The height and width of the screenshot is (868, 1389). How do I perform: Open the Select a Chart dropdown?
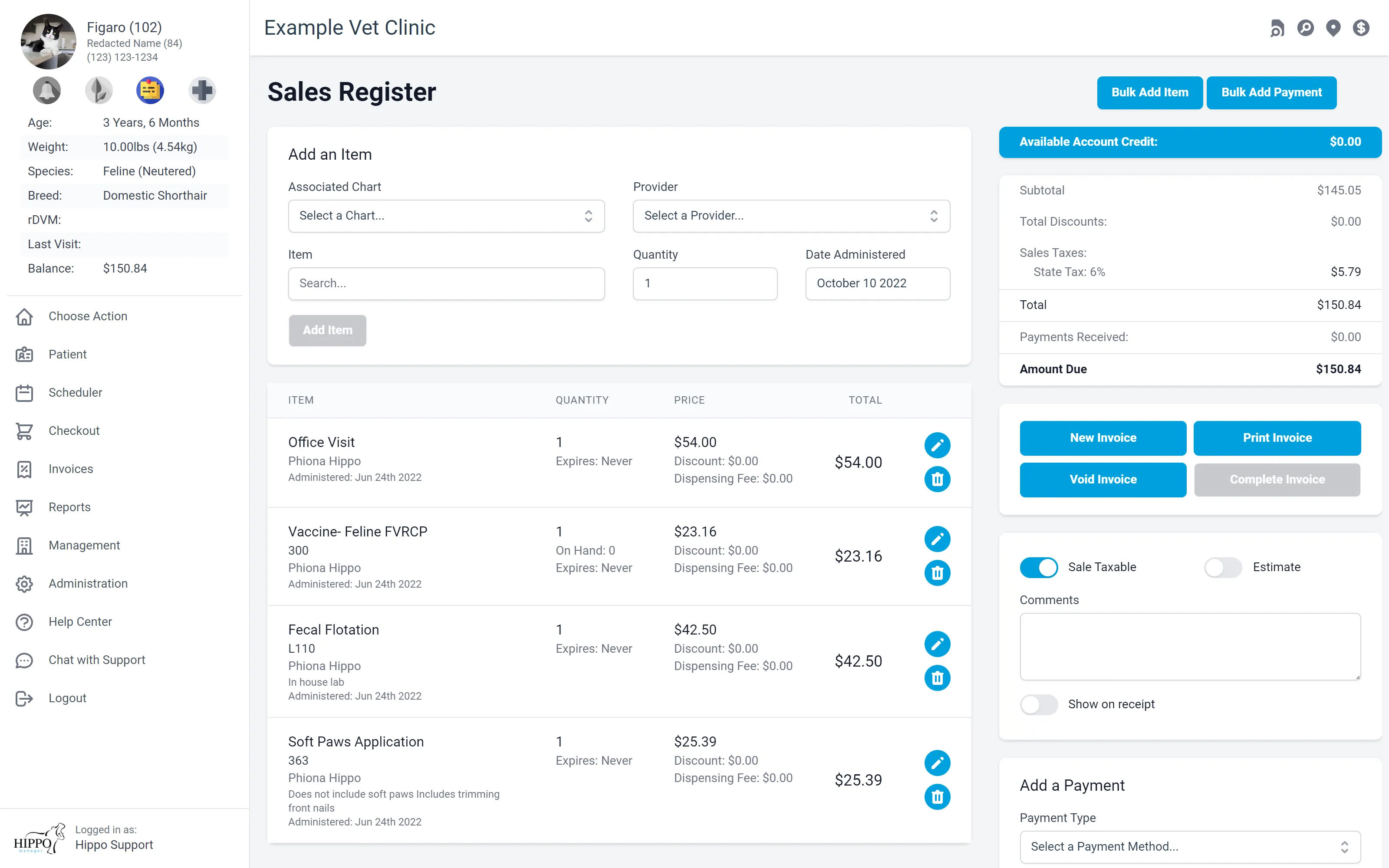(x=446, y=216)
